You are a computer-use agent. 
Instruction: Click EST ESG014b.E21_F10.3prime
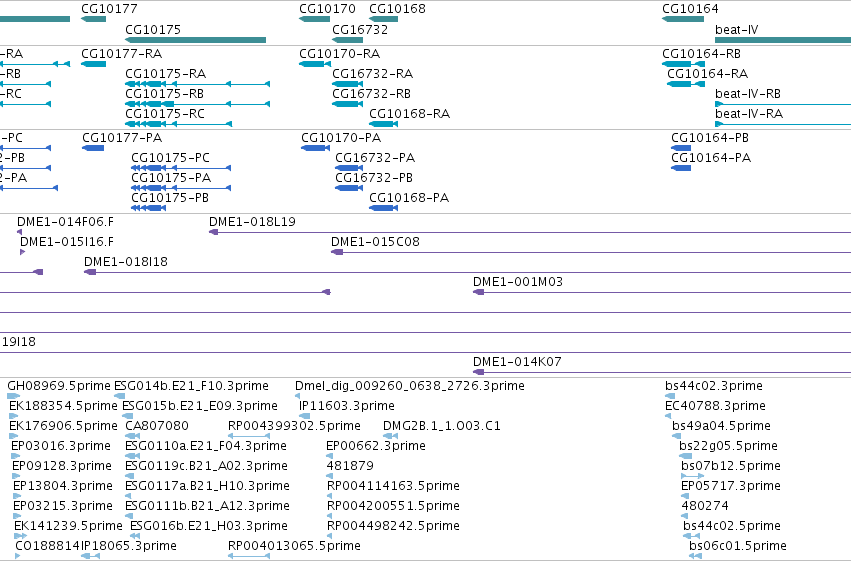[x=119, y=396]
